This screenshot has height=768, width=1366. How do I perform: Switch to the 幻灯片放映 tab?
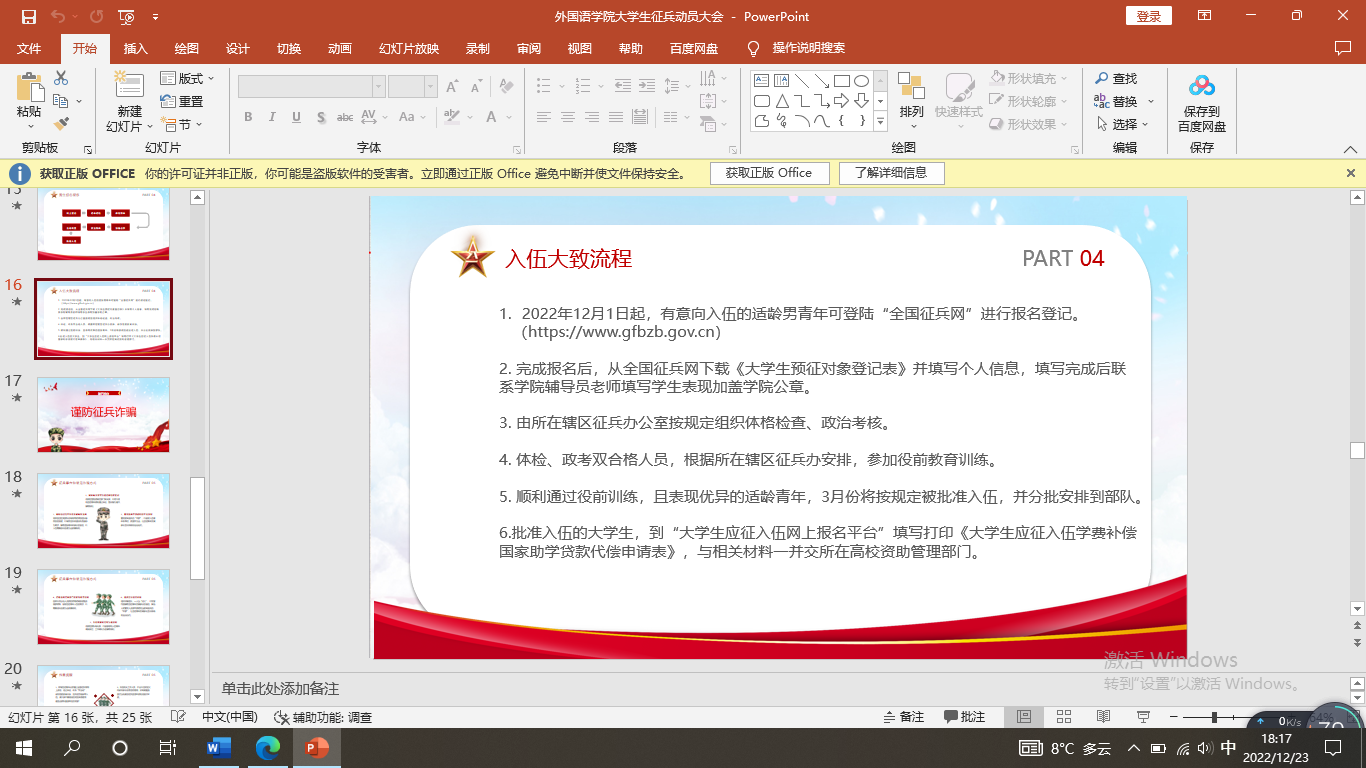click(x=408, y=48)
